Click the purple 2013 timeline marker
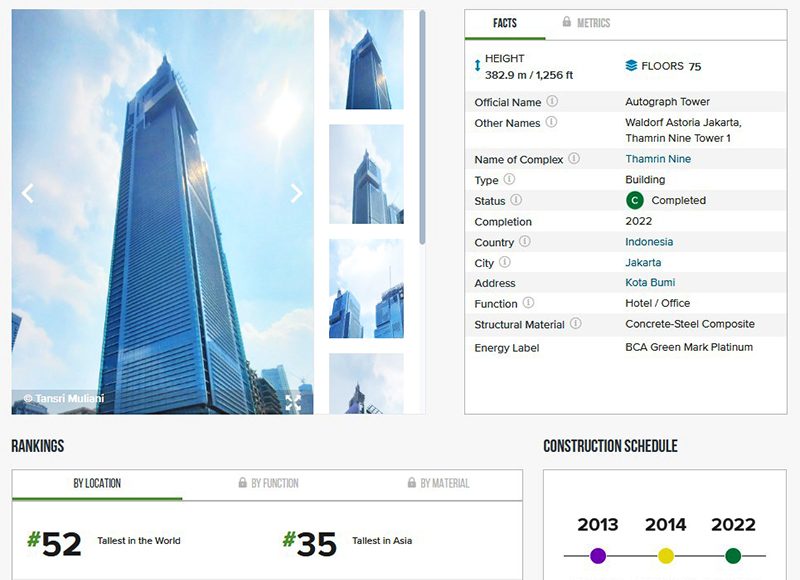The image size is (800, 580). [598, 556]
